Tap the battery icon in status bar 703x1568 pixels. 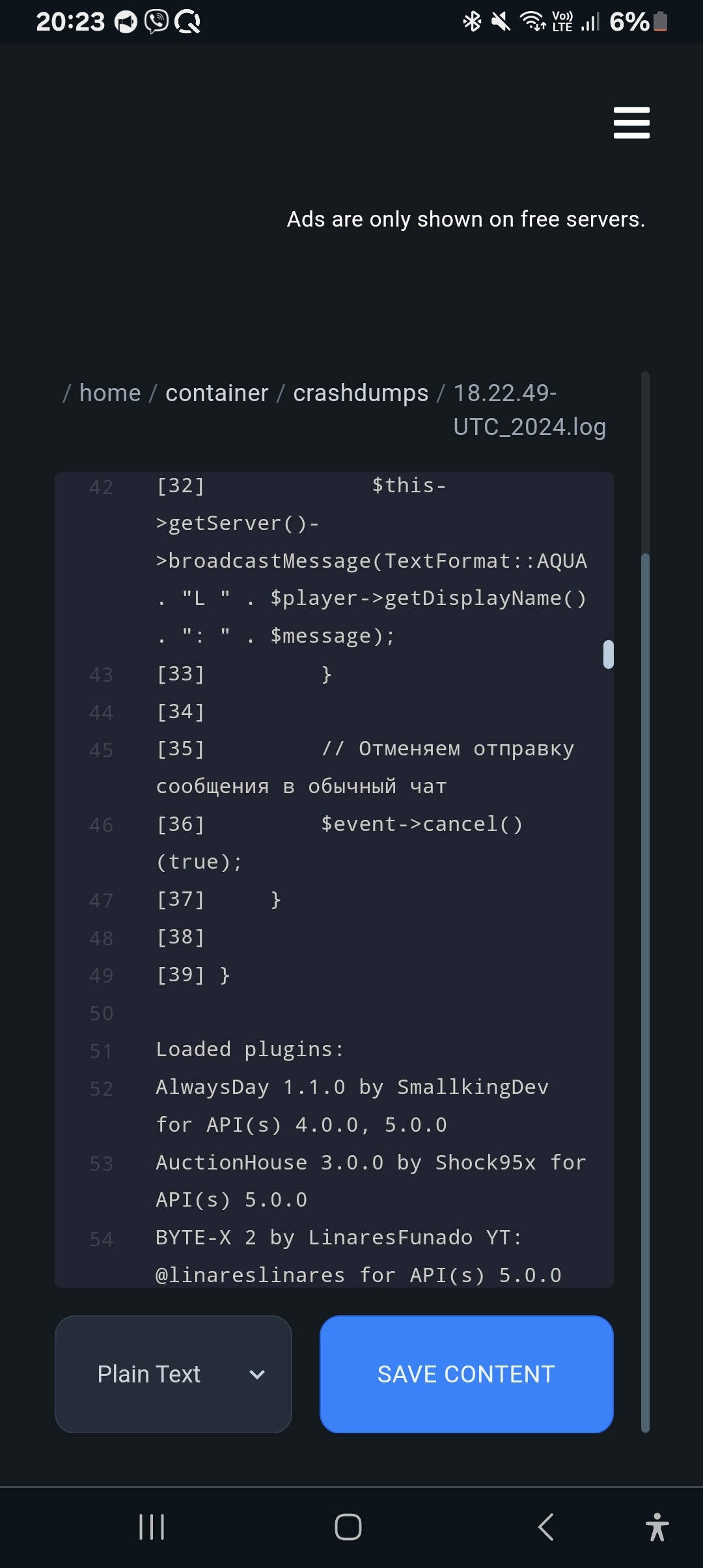click(660, 21)
